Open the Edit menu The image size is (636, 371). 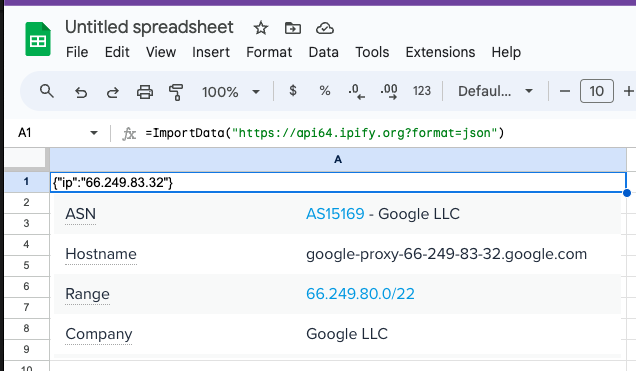click(x=117, y=52)
